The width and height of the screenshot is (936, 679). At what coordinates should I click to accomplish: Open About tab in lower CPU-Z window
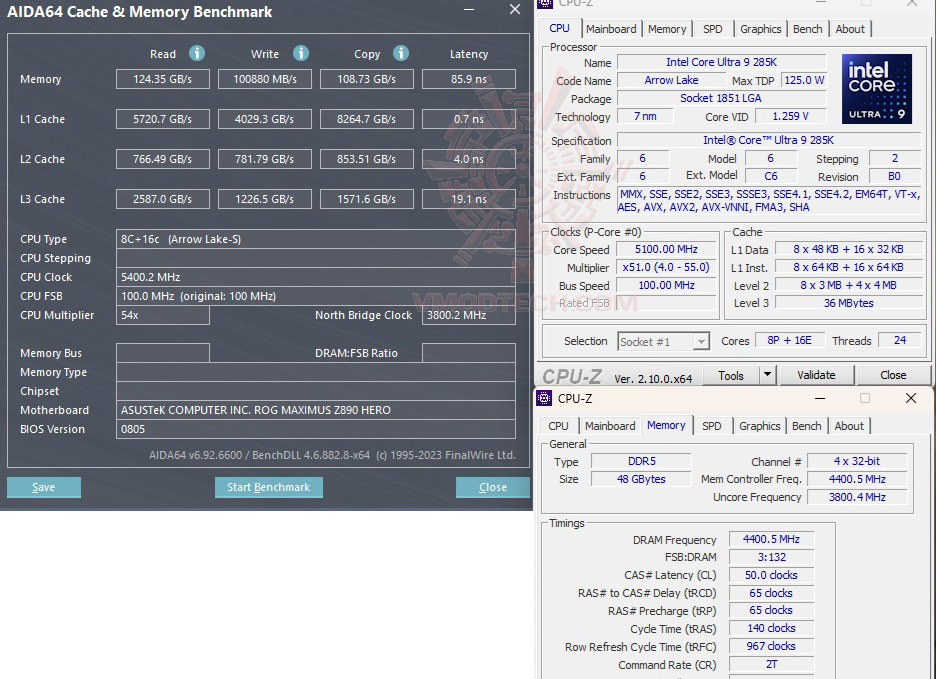point(849,426)
